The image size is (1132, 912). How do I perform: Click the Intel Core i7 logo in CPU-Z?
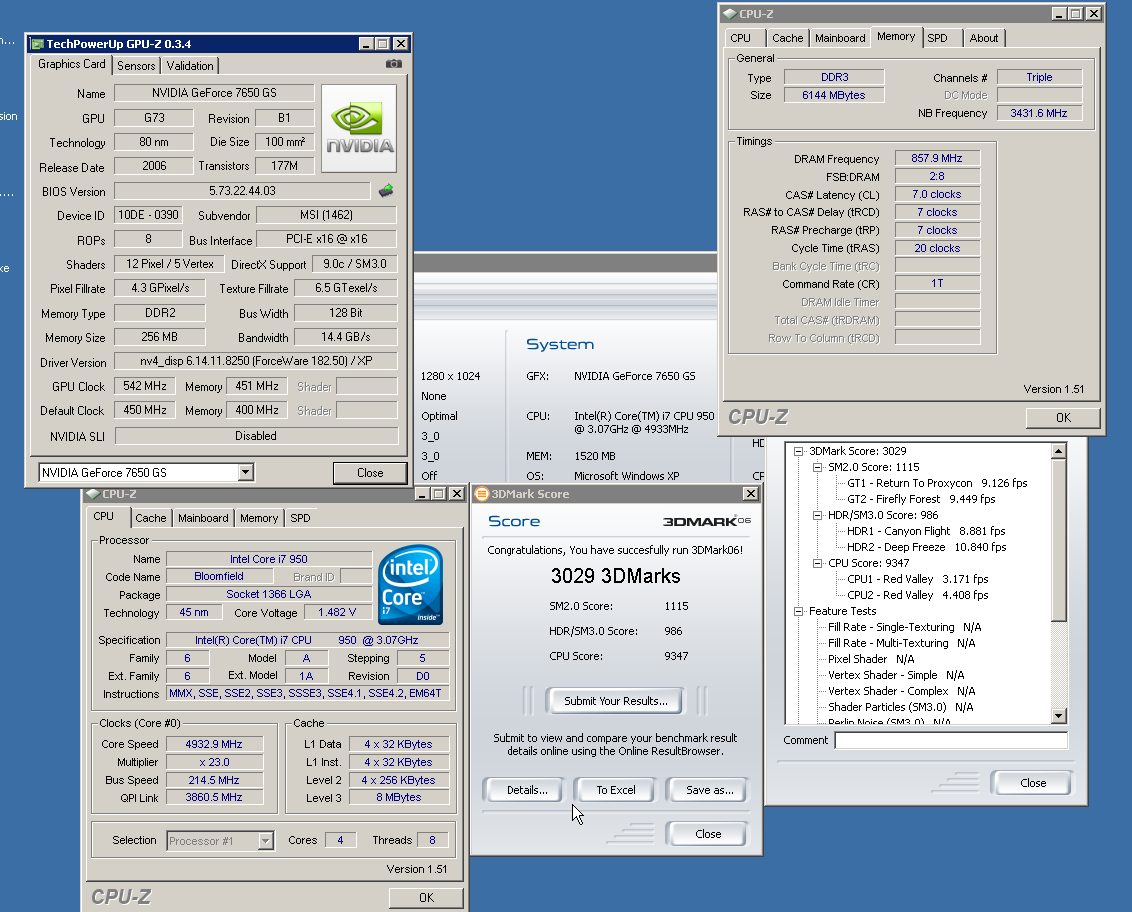pos(410,585)
